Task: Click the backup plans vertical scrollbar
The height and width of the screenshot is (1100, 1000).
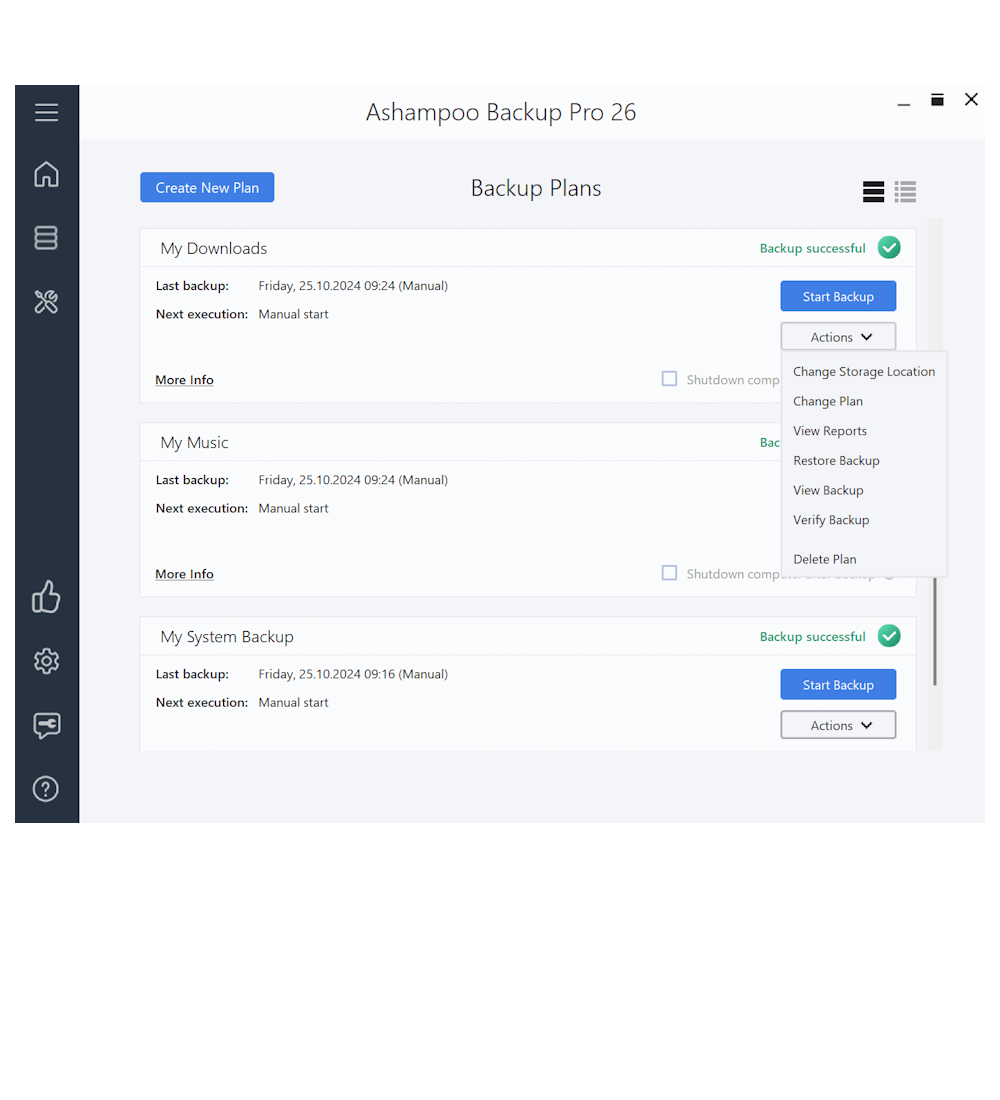Action: [x=935, y=630]
